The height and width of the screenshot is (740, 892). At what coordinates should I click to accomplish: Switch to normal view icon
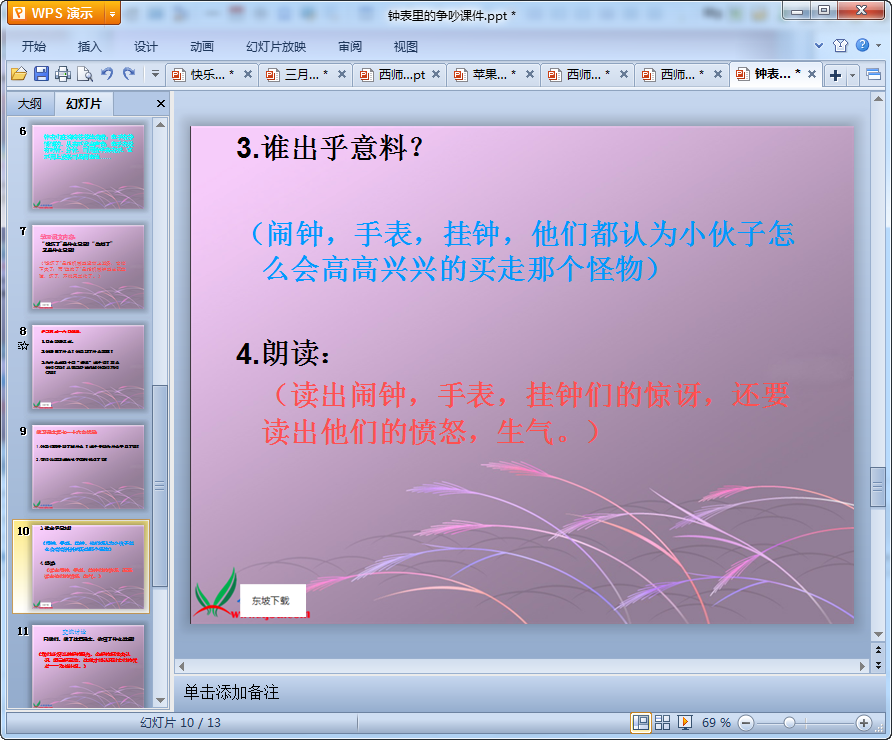641,723
